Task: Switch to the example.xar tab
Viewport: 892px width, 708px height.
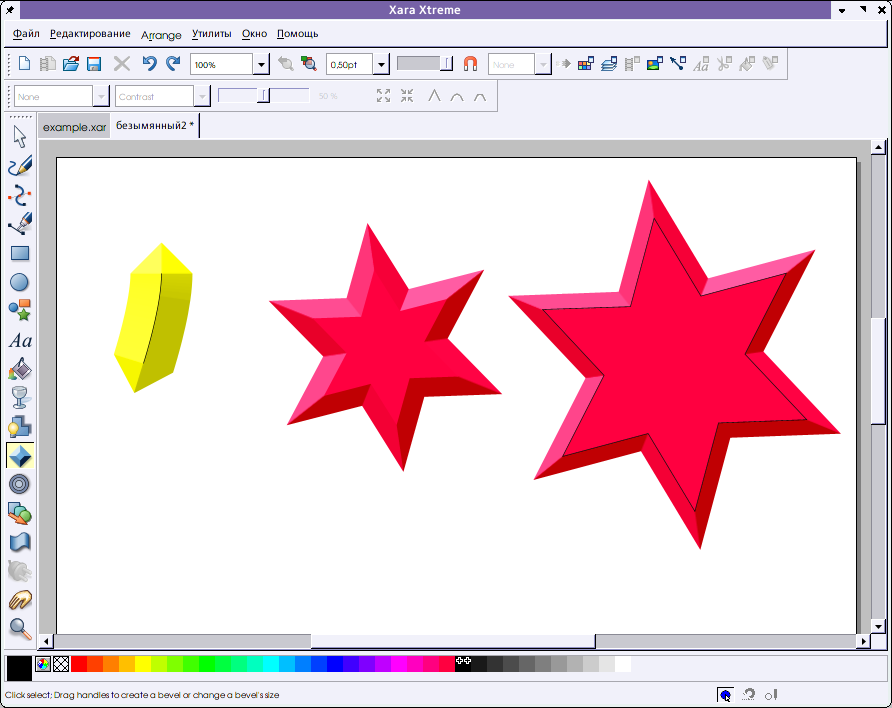Action: coord(74,127)
